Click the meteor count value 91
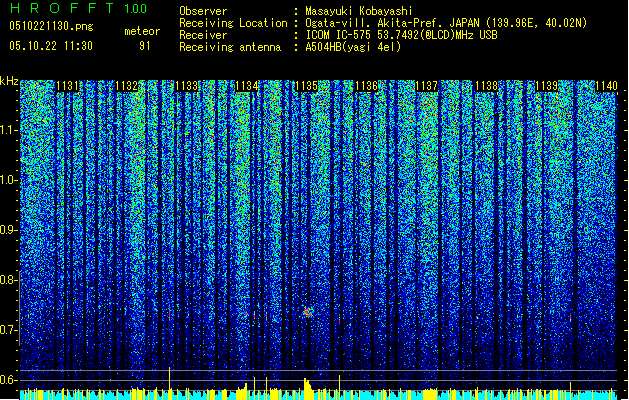The width and height of the screenshot is (629, 400). pos(145,46)
